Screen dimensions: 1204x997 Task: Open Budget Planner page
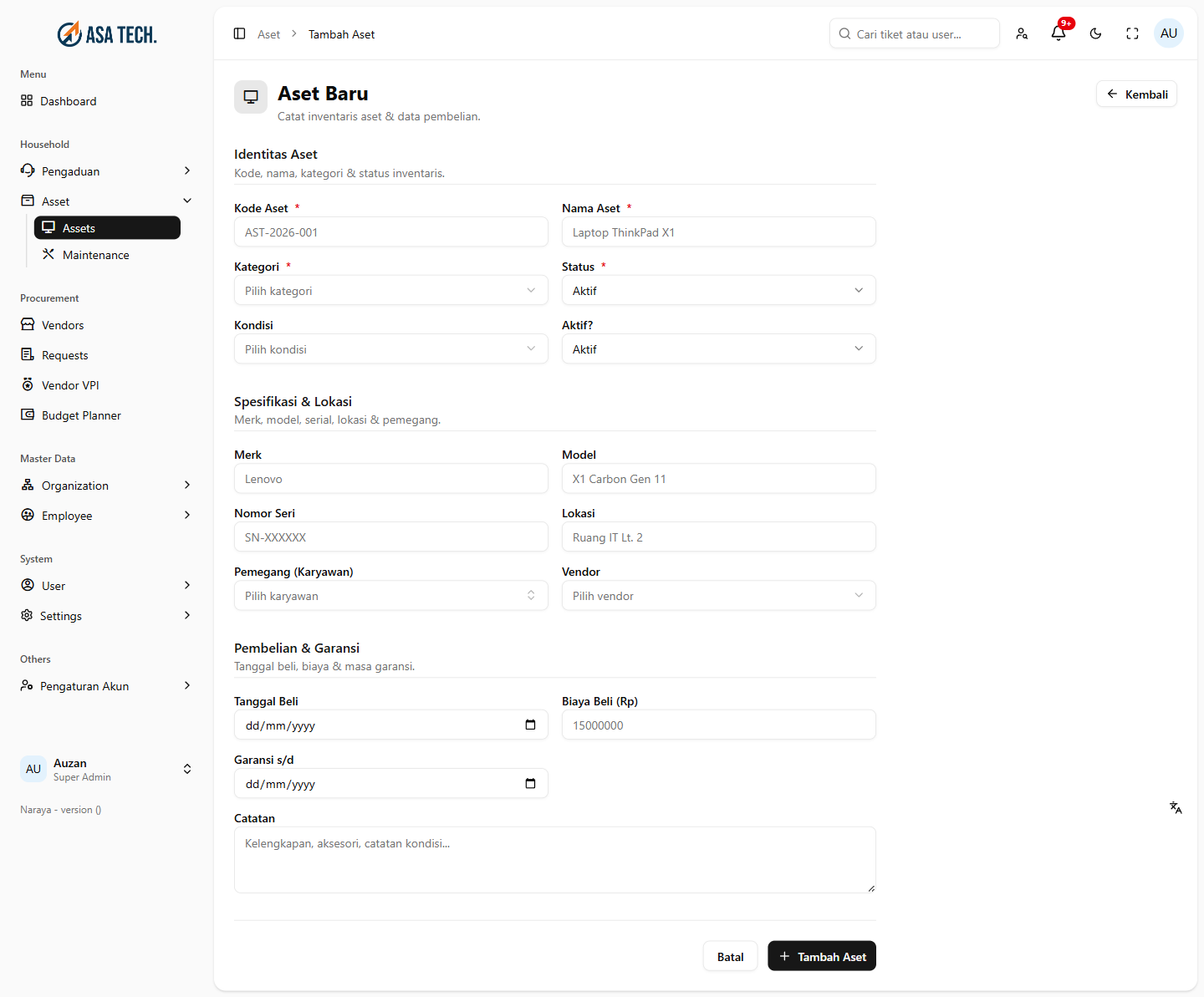107,415
